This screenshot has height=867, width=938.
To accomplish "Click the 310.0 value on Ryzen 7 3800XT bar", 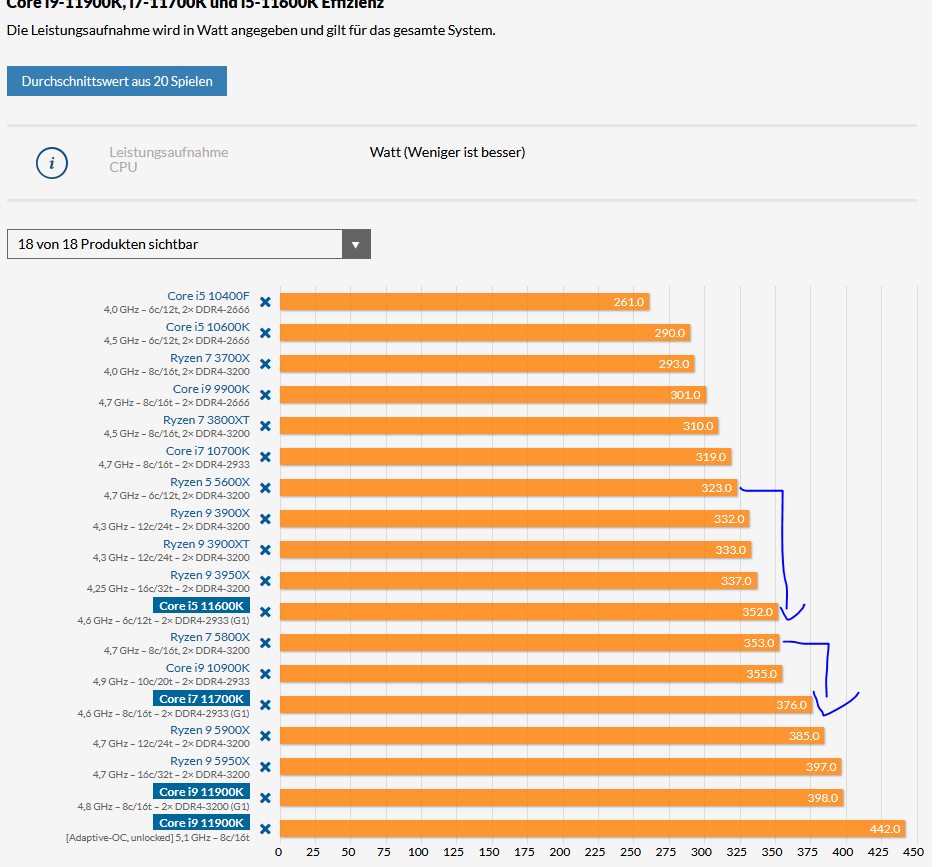I will click(698, 426).
